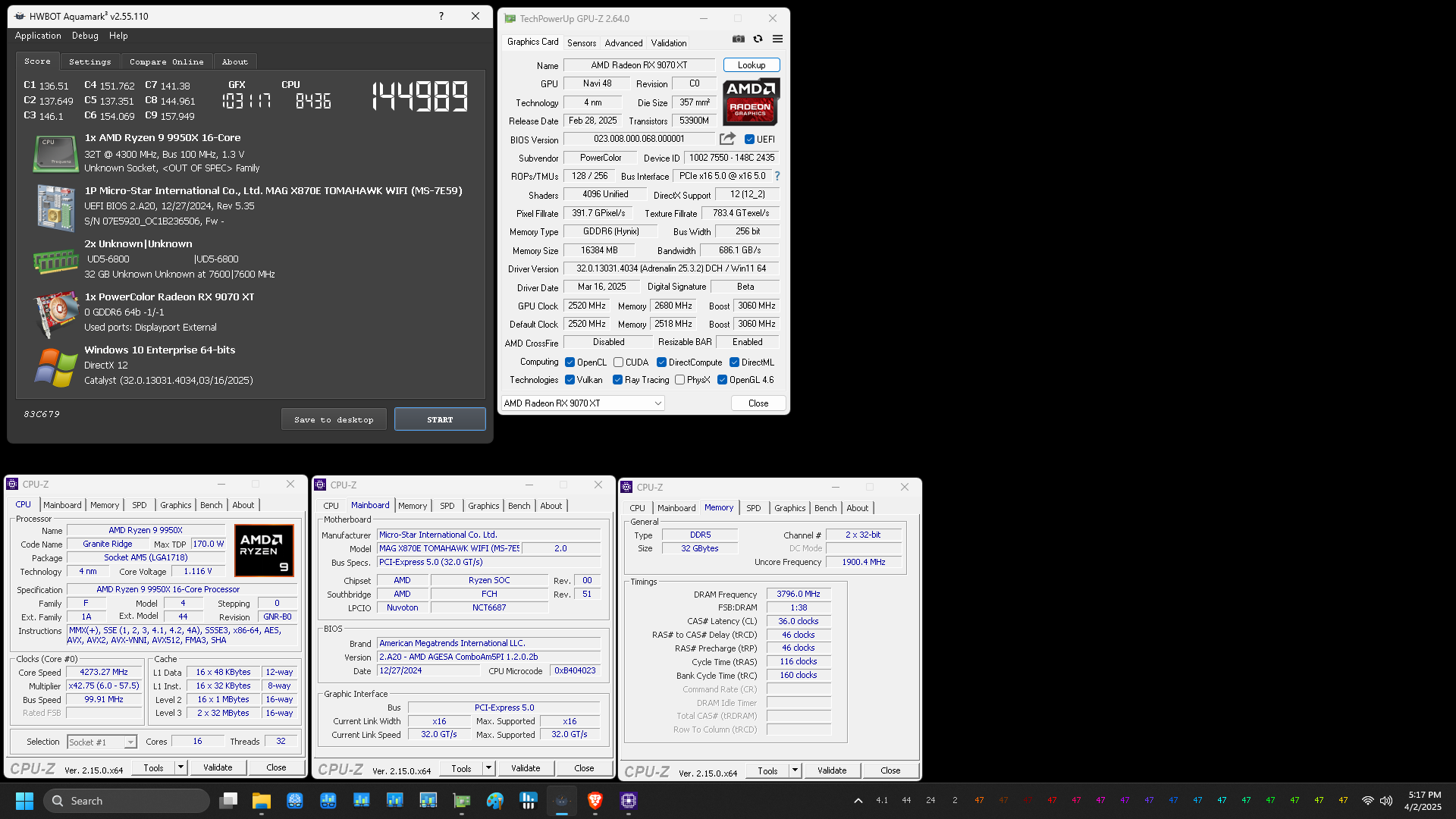Open the AMD Radeon RX 9070 XT GPU dropdown
This screenshot has width=1456, height=819.
tap(582, 403)
